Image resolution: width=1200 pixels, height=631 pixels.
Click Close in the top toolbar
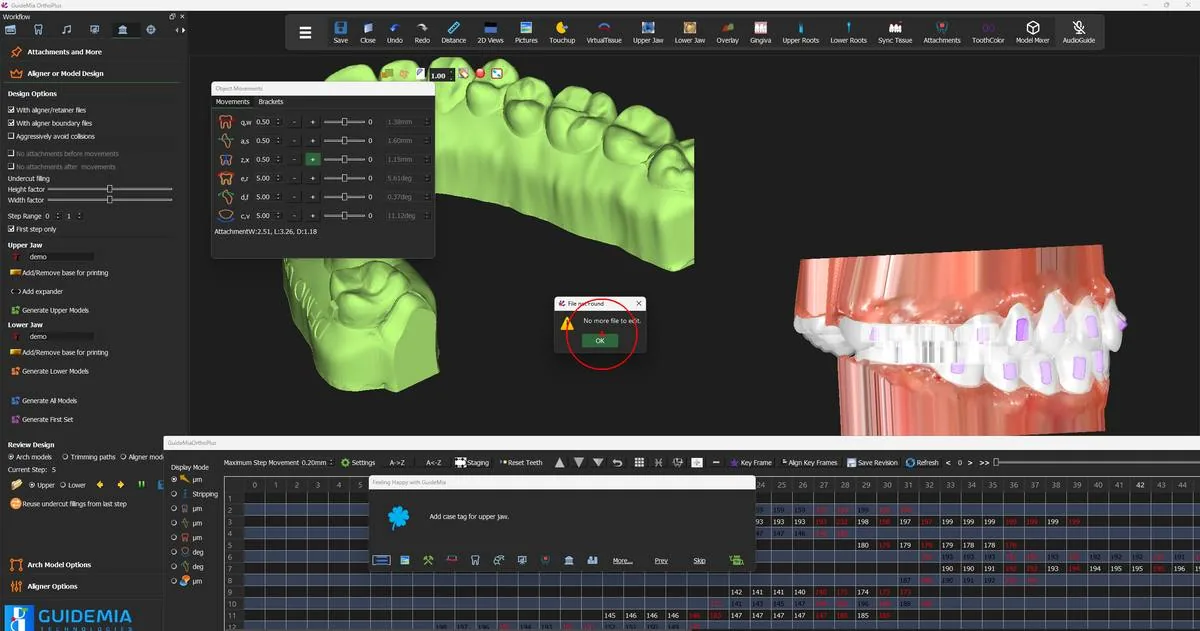pyautogui.click(x=368, y=32)
